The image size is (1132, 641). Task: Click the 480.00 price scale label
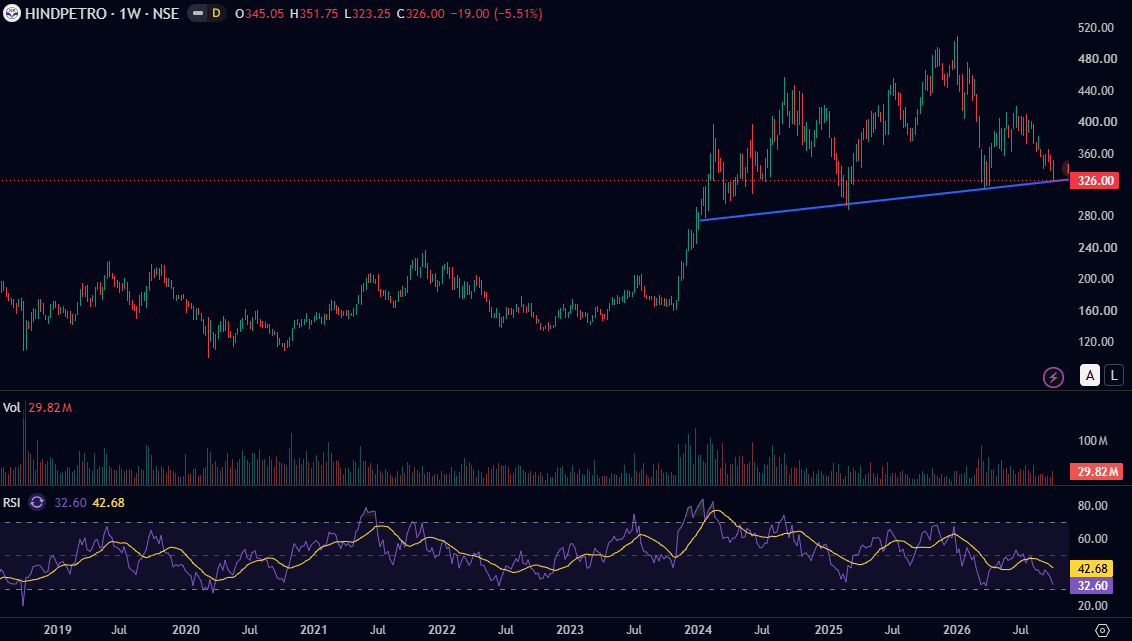click(1097, 59)
